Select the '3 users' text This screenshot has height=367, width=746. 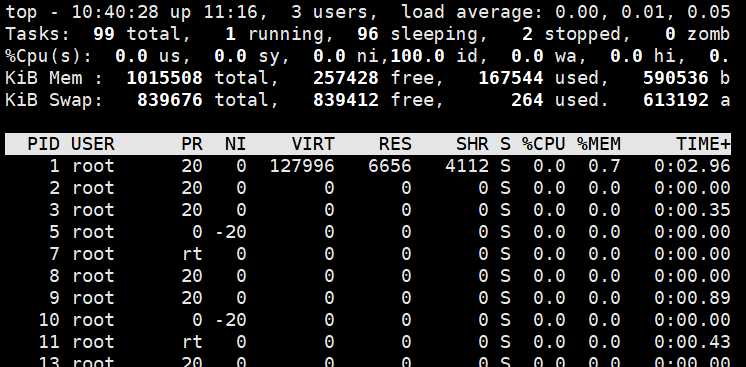point(333,12)
